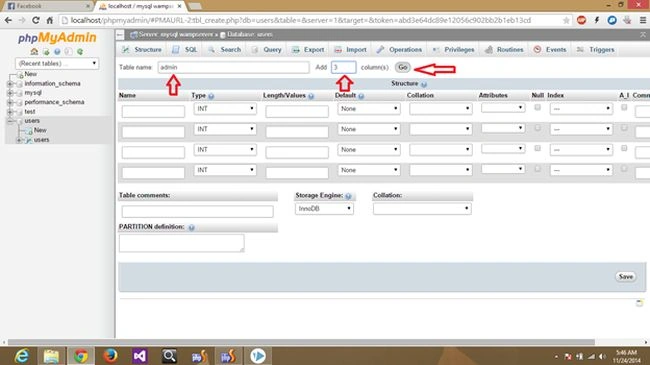Click help icon next to PARTITION definition
Image resolution: width=650 pixels, height=365 pixels.
click(x=192, y=227)
